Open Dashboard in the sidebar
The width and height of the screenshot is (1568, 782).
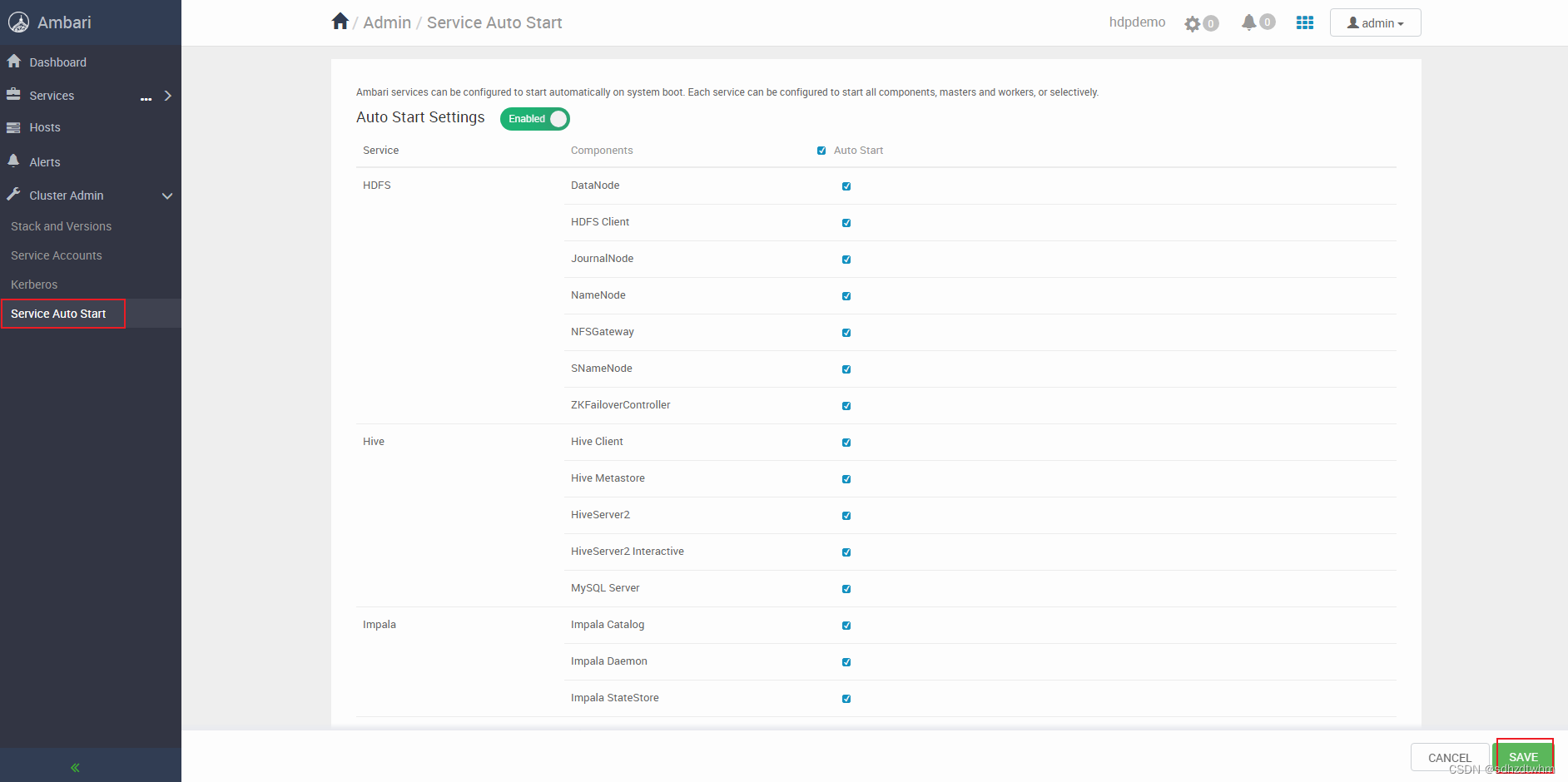57,62
